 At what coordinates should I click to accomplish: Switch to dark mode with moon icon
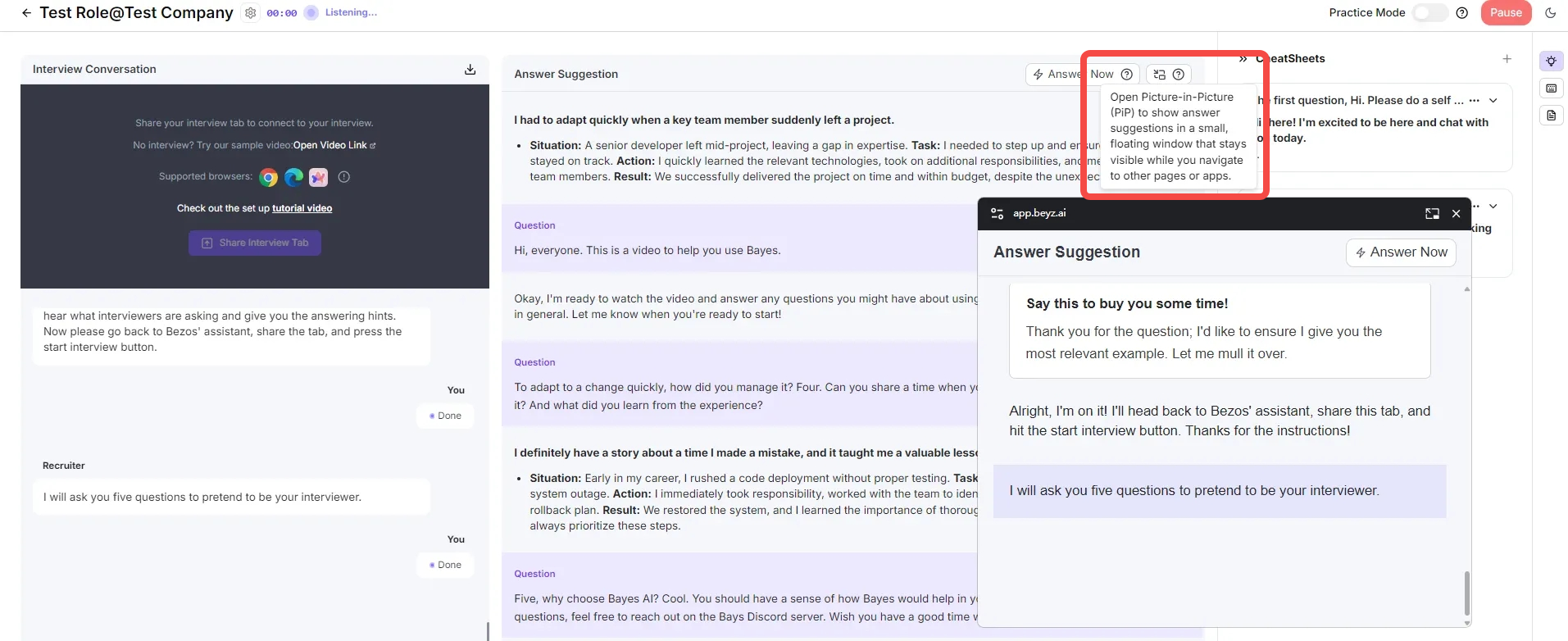(1550, 13)
